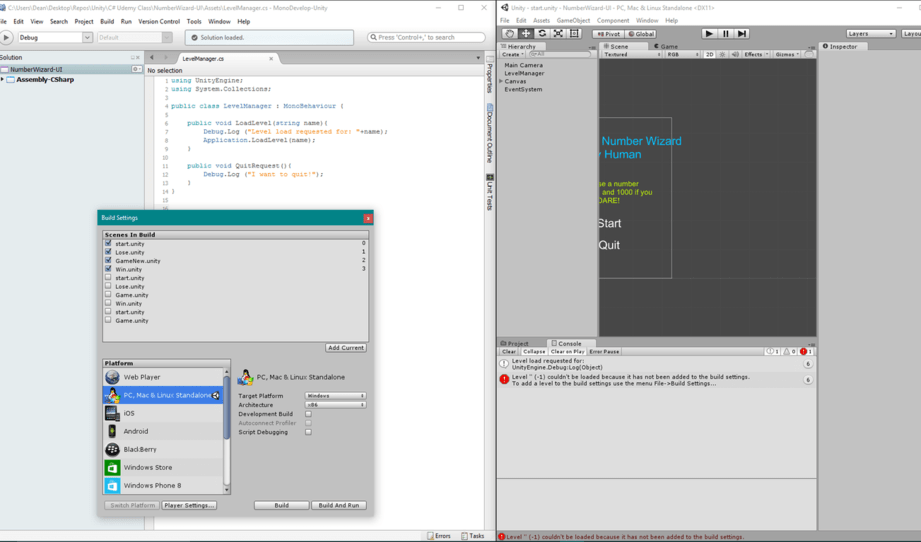
Task: Open the Target Platform dropdown
Action: 334,396
